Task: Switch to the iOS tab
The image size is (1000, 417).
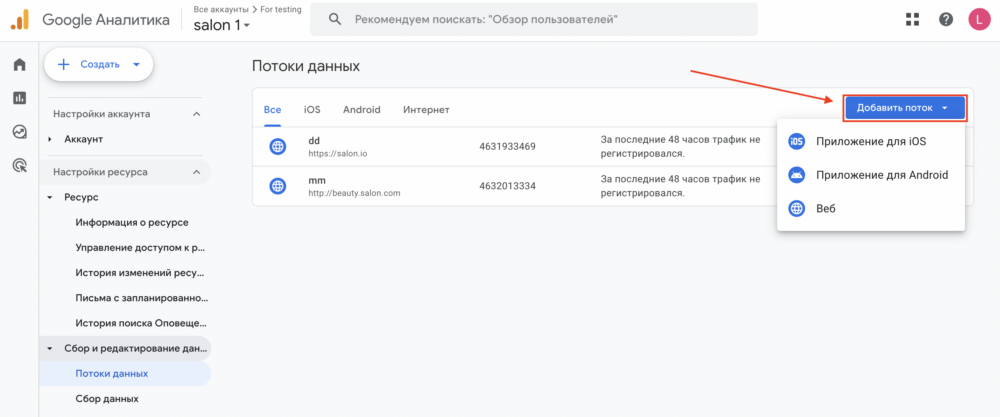Action: click(312, 109)
